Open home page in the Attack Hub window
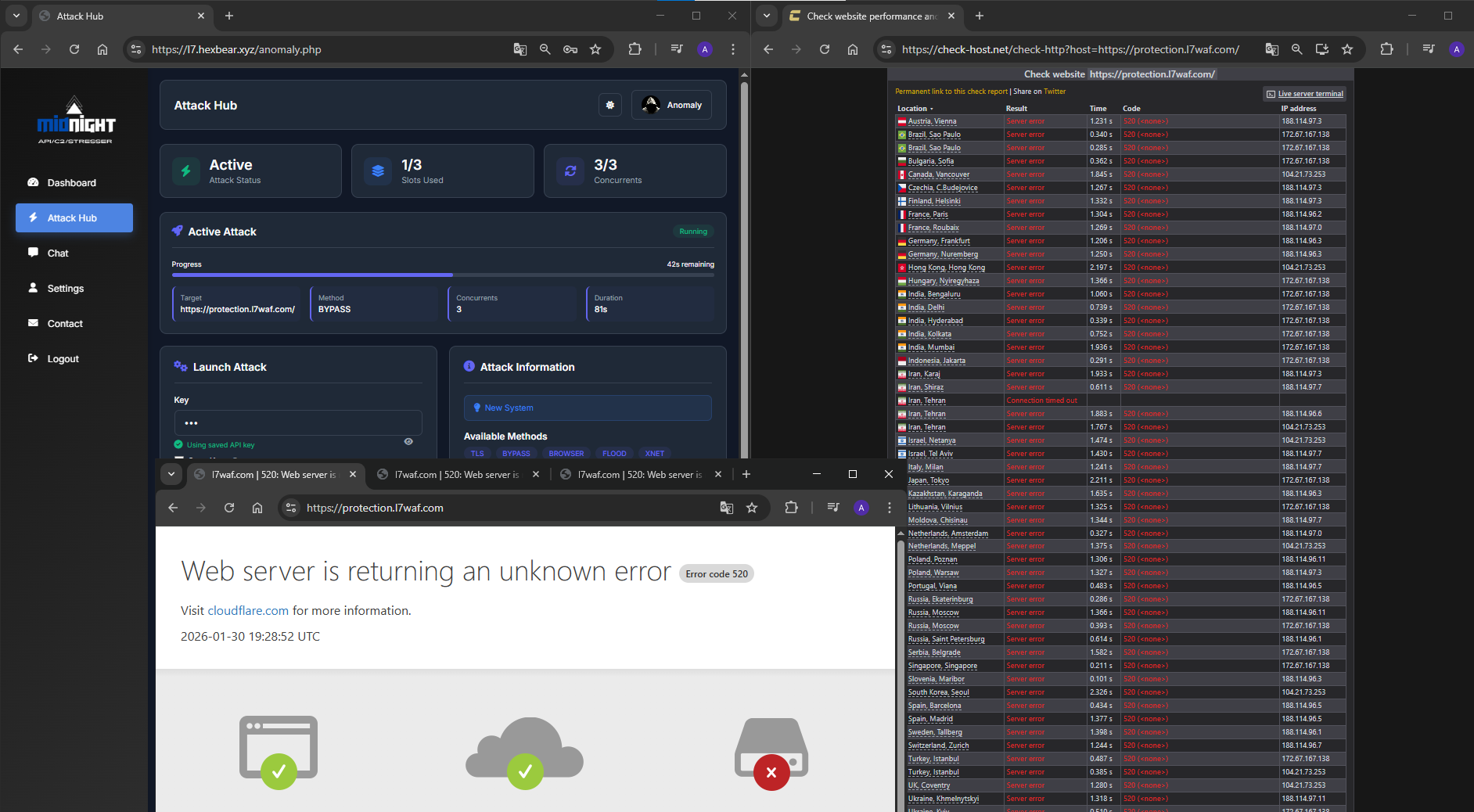 pos(102,49)
